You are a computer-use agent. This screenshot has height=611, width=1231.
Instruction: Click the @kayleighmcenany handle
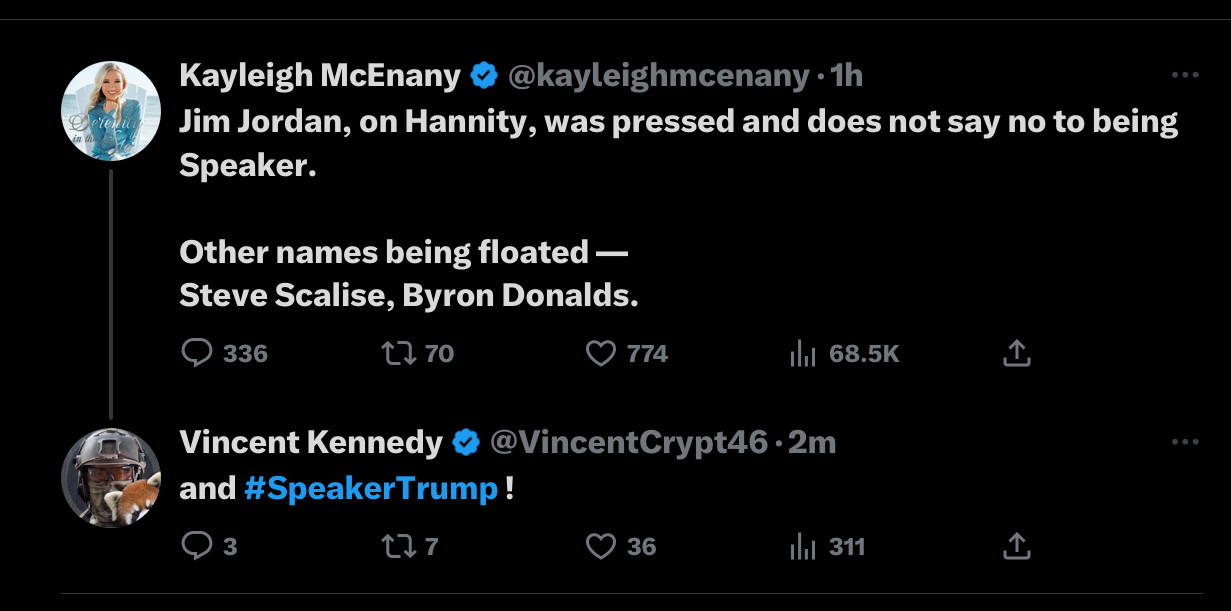pos(659,75)
